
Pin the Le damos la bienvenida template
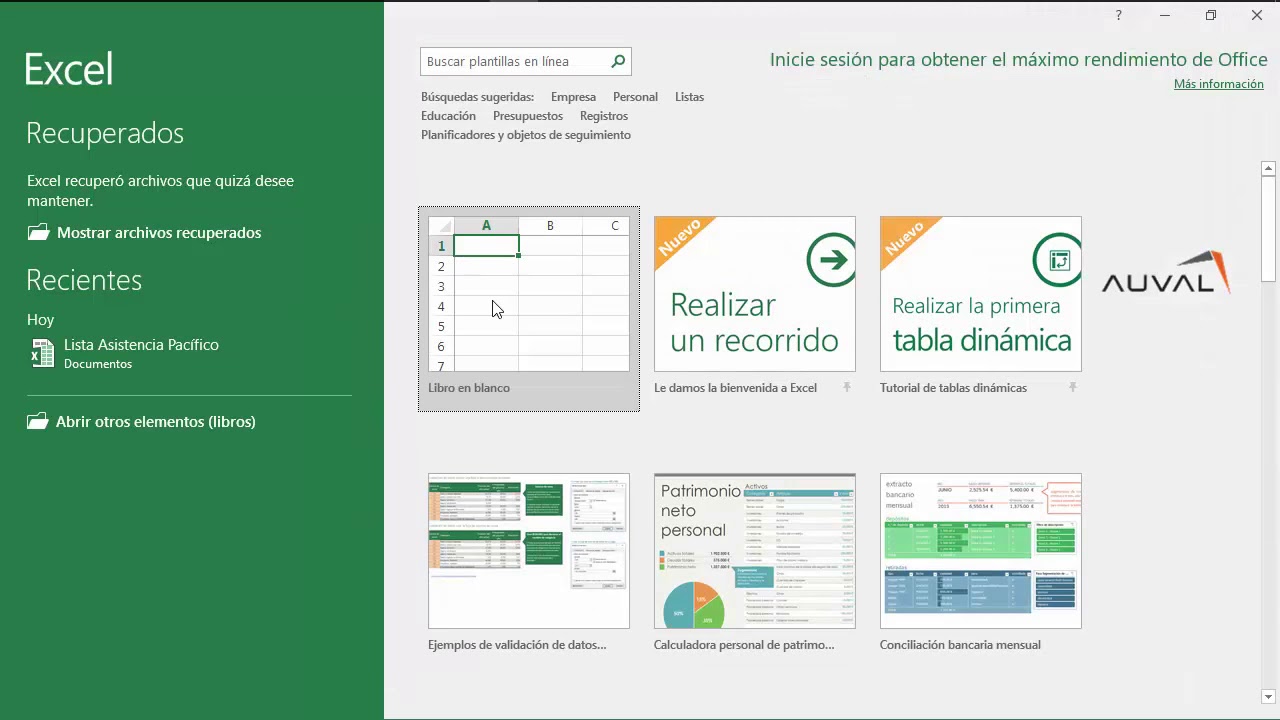coord(847,388)
